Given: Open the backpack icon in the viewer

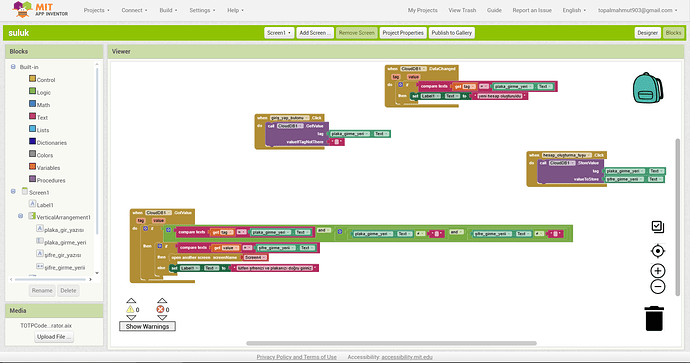Looking at the screenshot, I should pyautogui.click(x=648, y=88).
